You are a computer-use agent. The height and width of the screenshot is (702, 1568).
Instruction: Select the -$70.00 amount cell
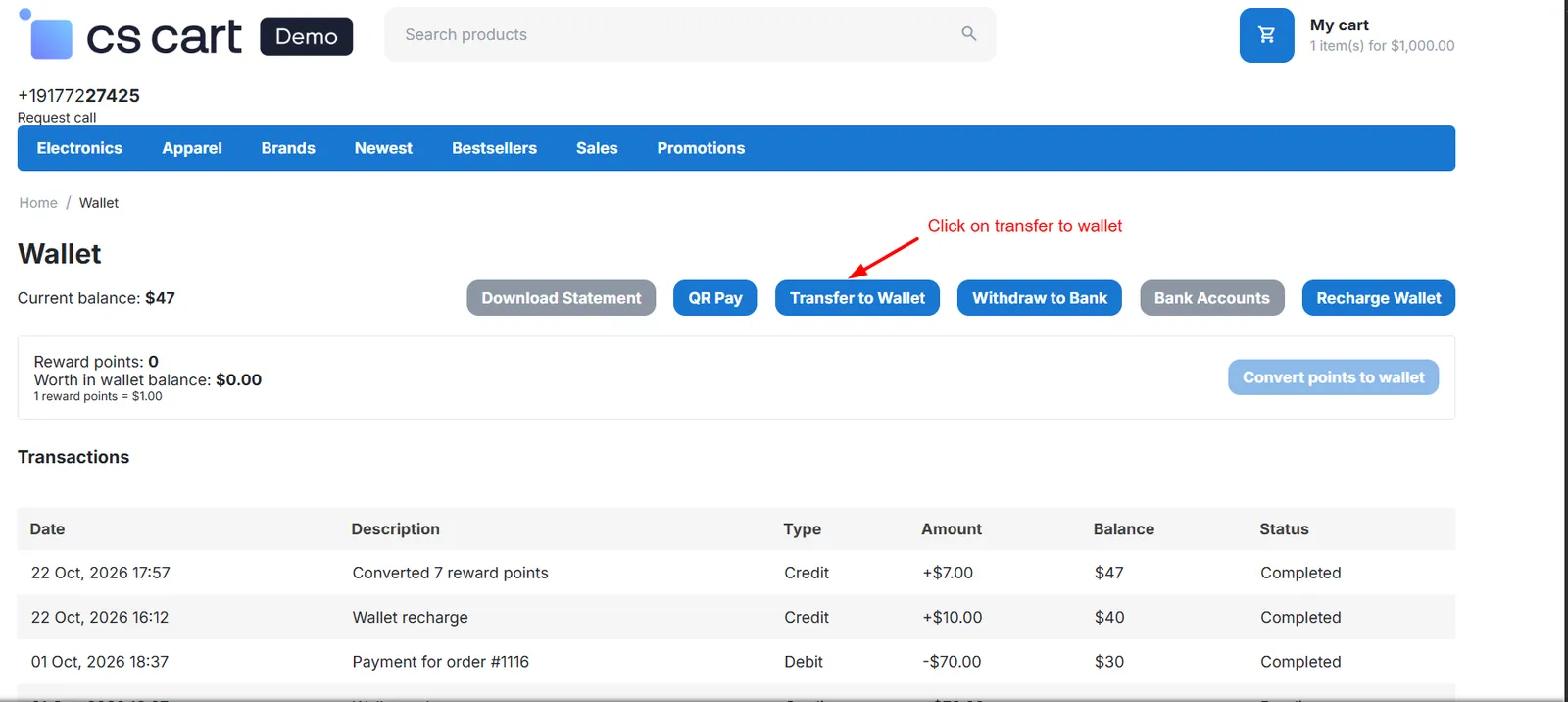952,662
